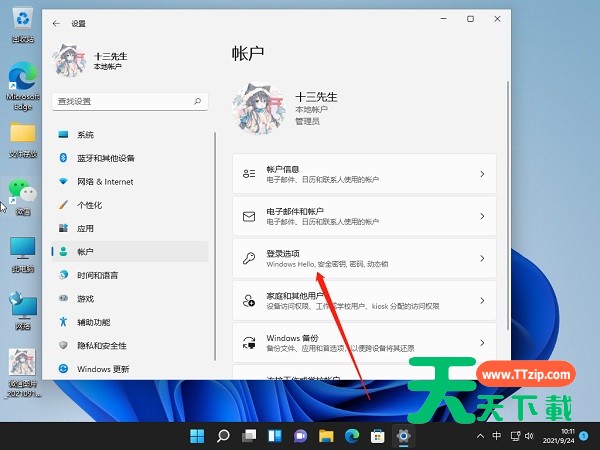Click the search magnifier in settings search box
Viewport: 600px width, 450px height.
[197, 101]
